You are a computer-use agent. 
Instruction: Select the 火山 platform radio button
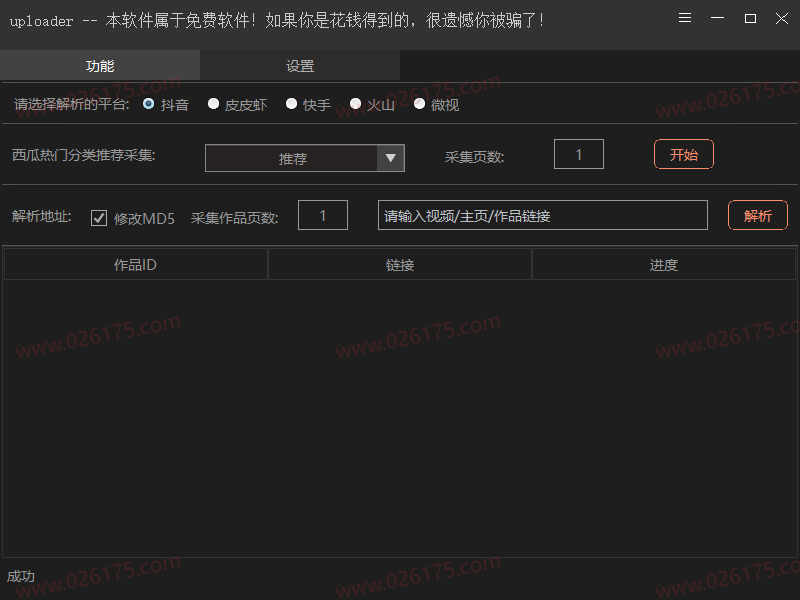pyautogui.click(x=356, y=104)
